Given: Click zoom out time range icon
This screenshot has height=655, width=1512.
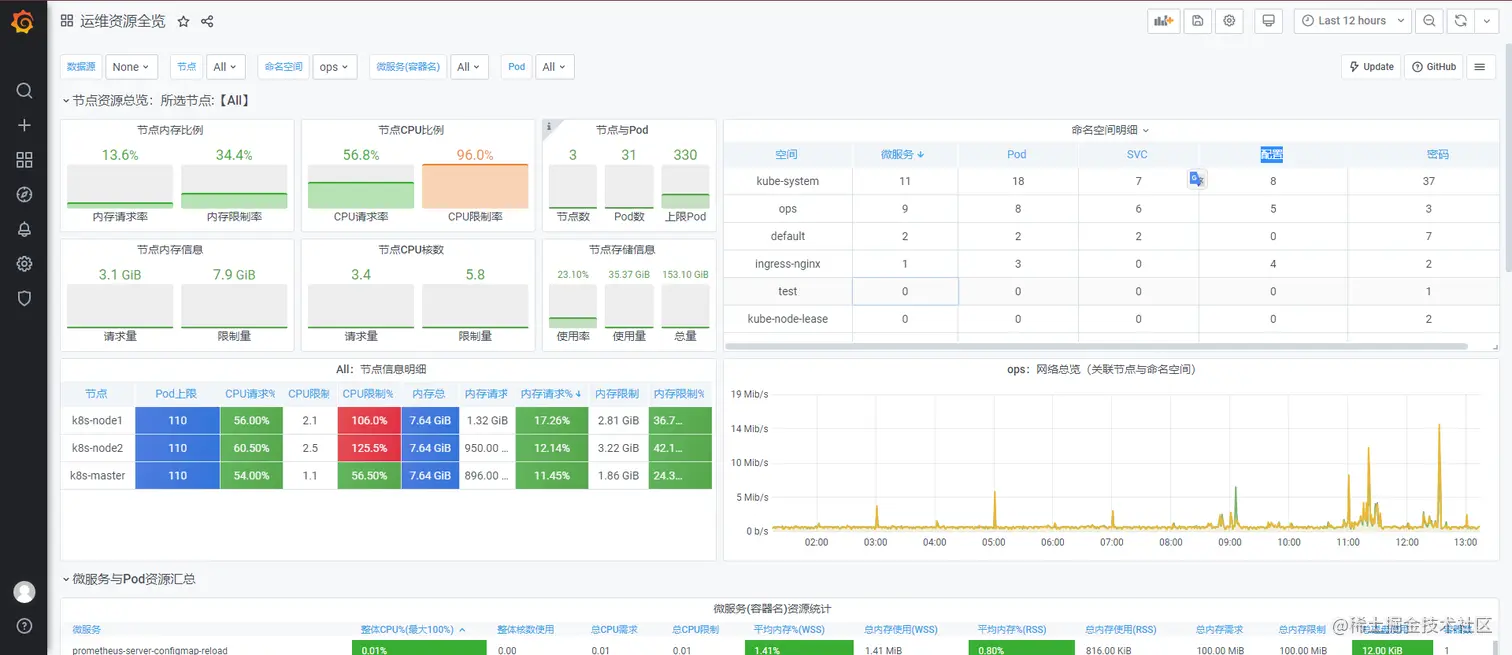Looking at the screenshot, I should (1429, 21).
